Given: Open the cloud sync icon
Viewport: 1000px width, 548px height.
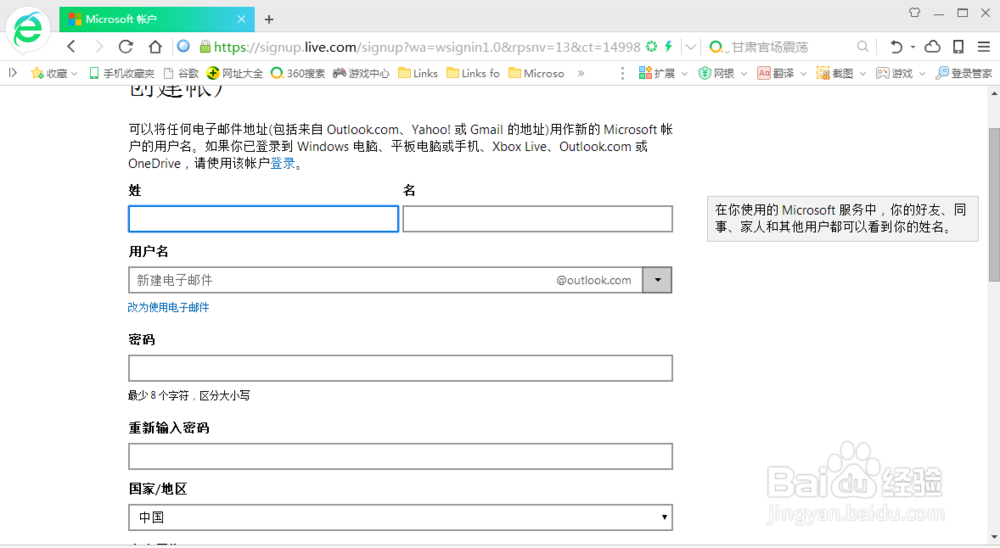Looking at the screenshot, I should [x=932, y=47].
